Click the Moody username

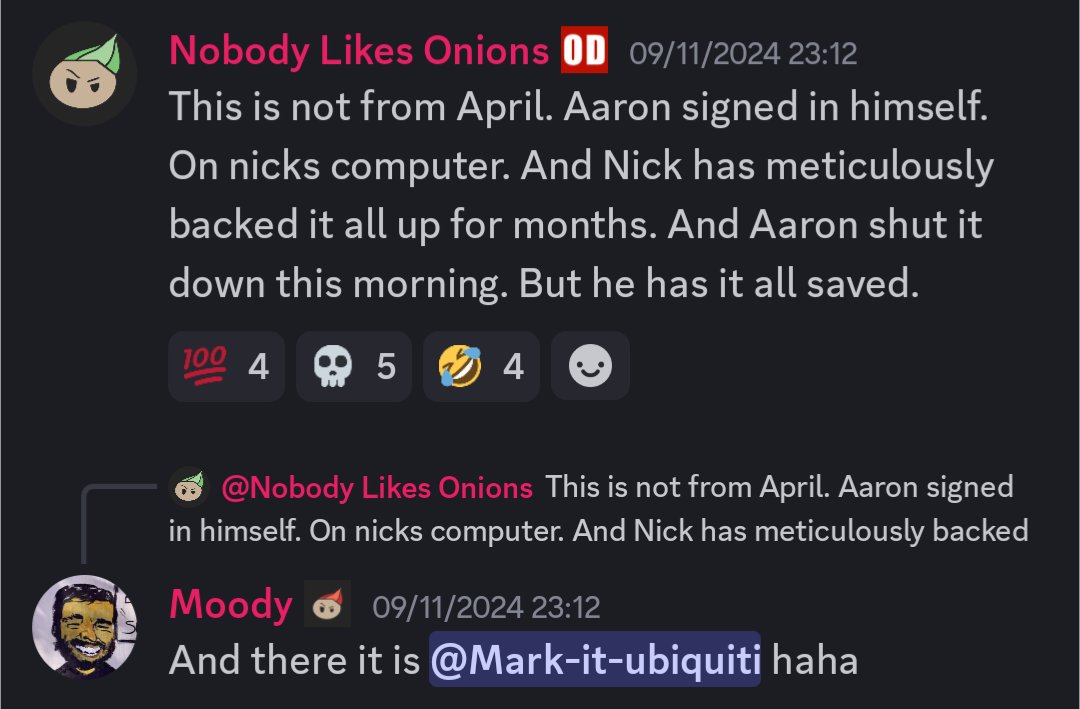(231, 605)
